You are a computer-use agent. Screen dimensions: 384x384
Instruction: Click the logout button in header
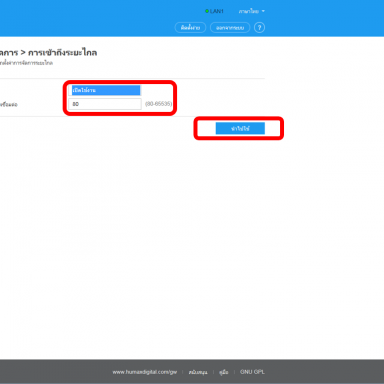click(x=230, y=28)
